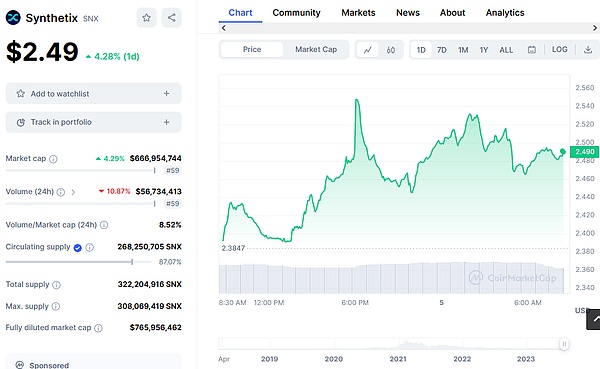Viewport: 600px width, 369px height.
Task: Click the download chart icon
Action: click(588, 50)
